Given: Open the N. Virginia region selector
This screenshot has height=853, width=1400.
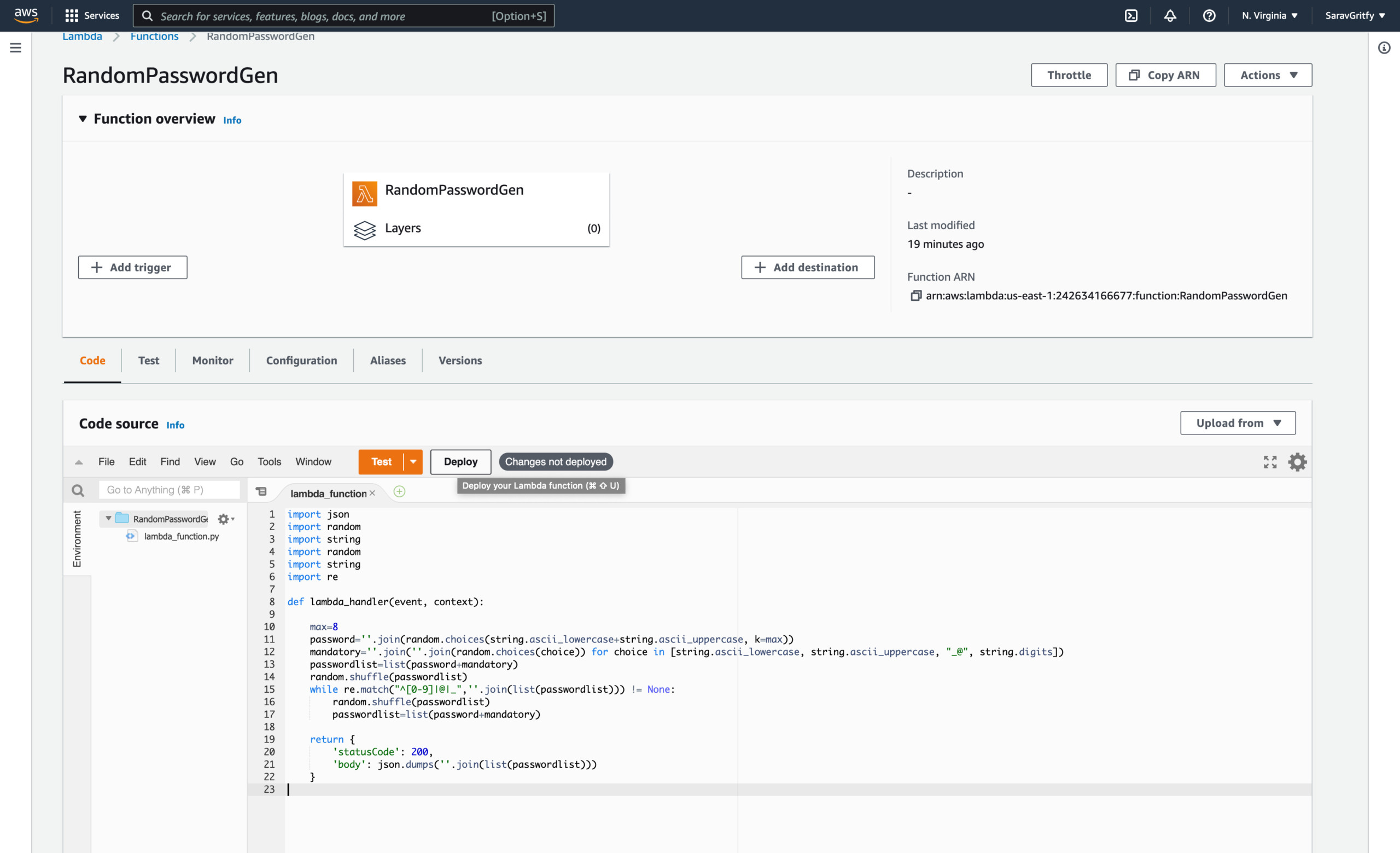Looking at the screenshot, I should click(x=1269, y=15).
